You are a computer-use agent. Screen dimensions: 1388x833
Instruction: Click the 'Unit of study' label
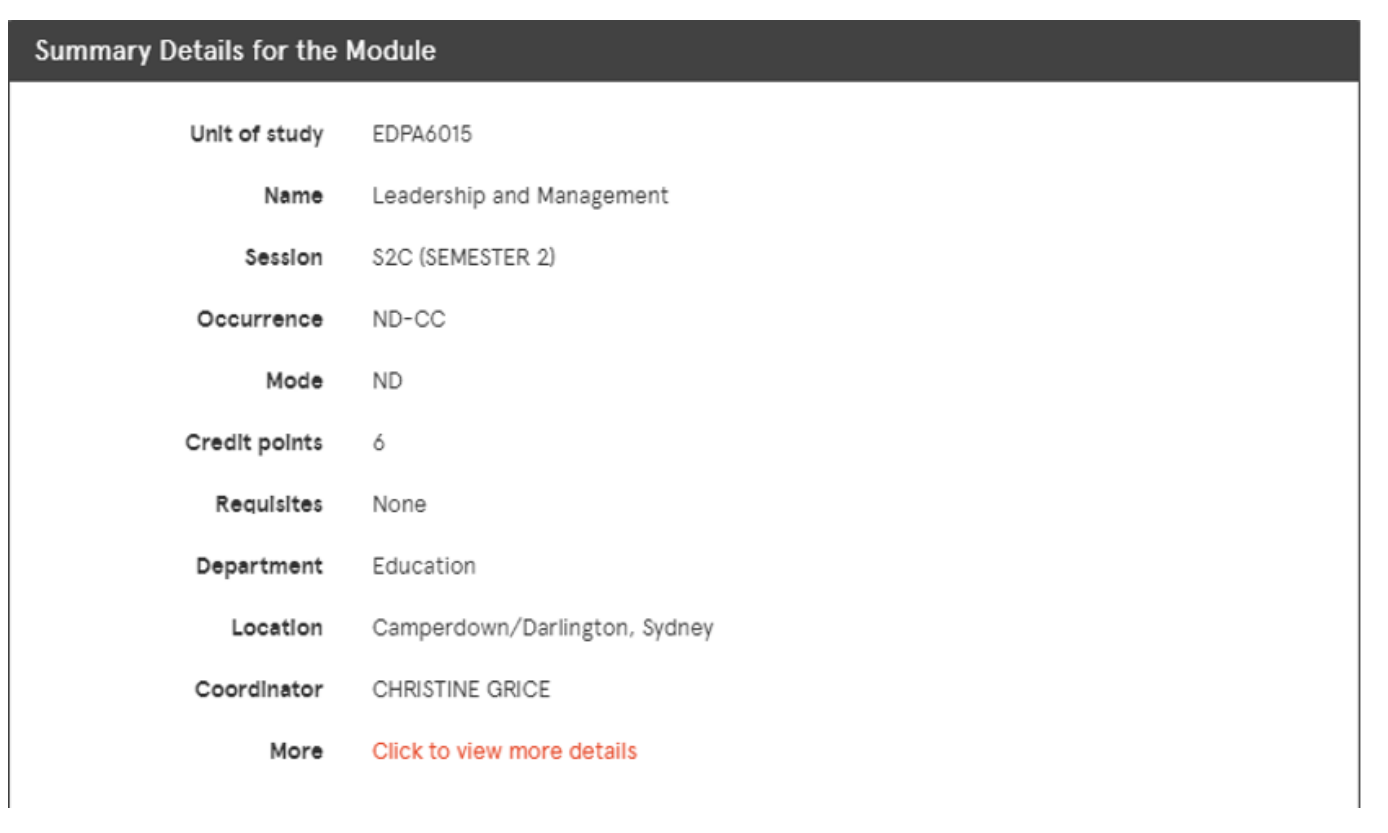257,134
